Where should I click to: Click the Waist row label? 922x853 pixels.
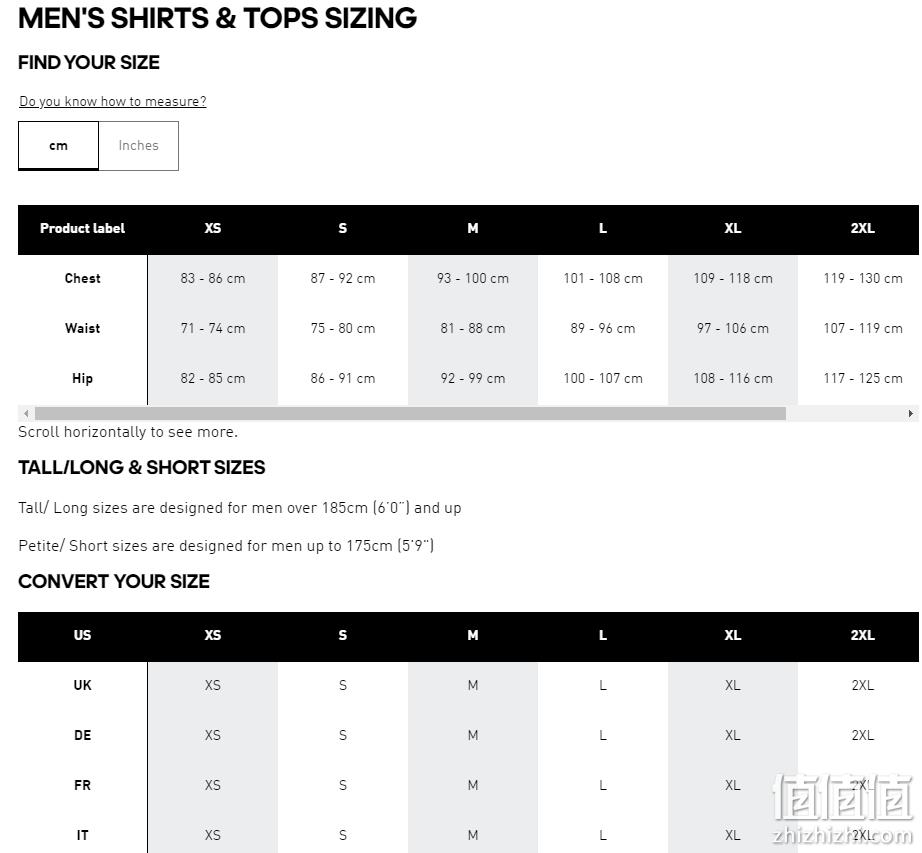click(x=82, y=329)
